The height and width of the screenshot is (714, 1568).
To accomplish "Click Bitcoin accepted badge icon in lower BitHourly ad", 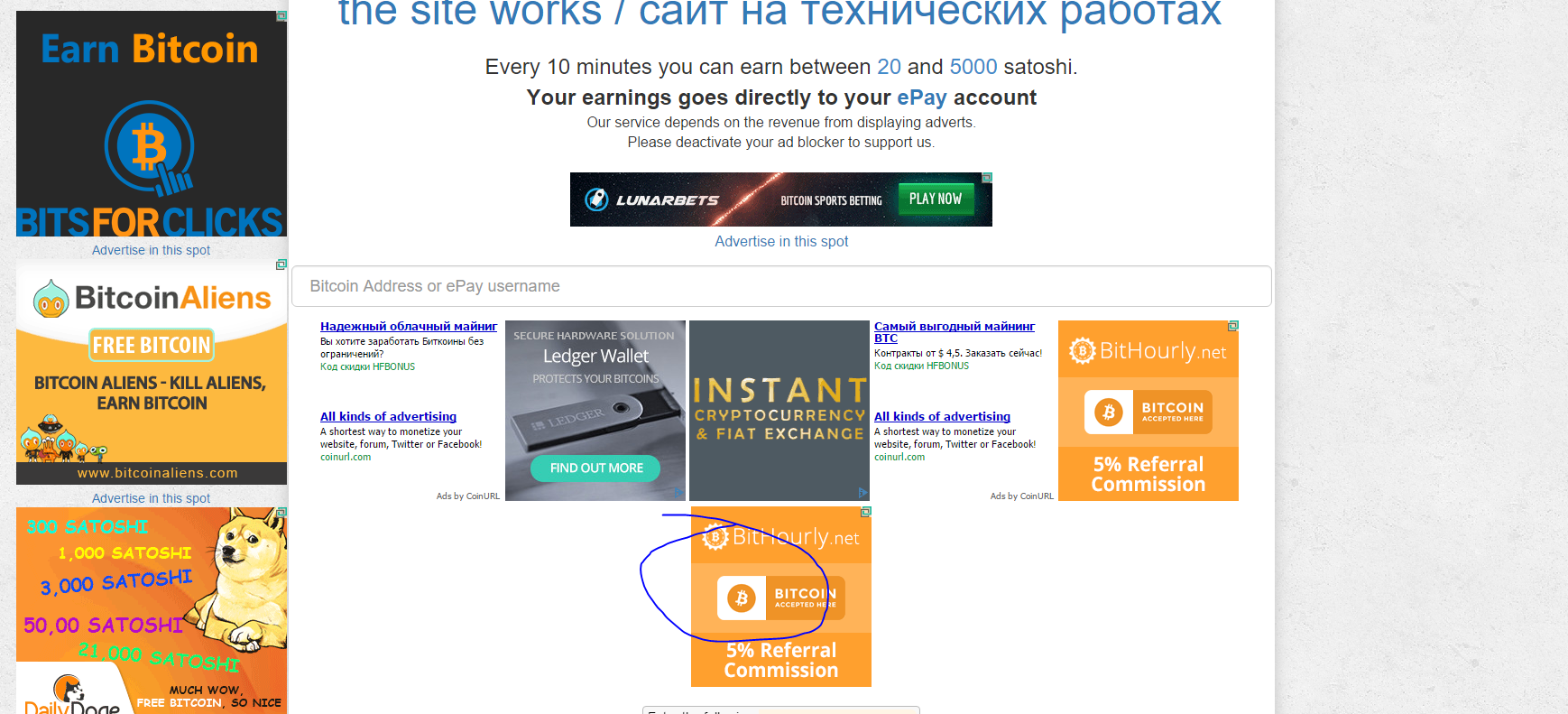I will click(742, 598).
